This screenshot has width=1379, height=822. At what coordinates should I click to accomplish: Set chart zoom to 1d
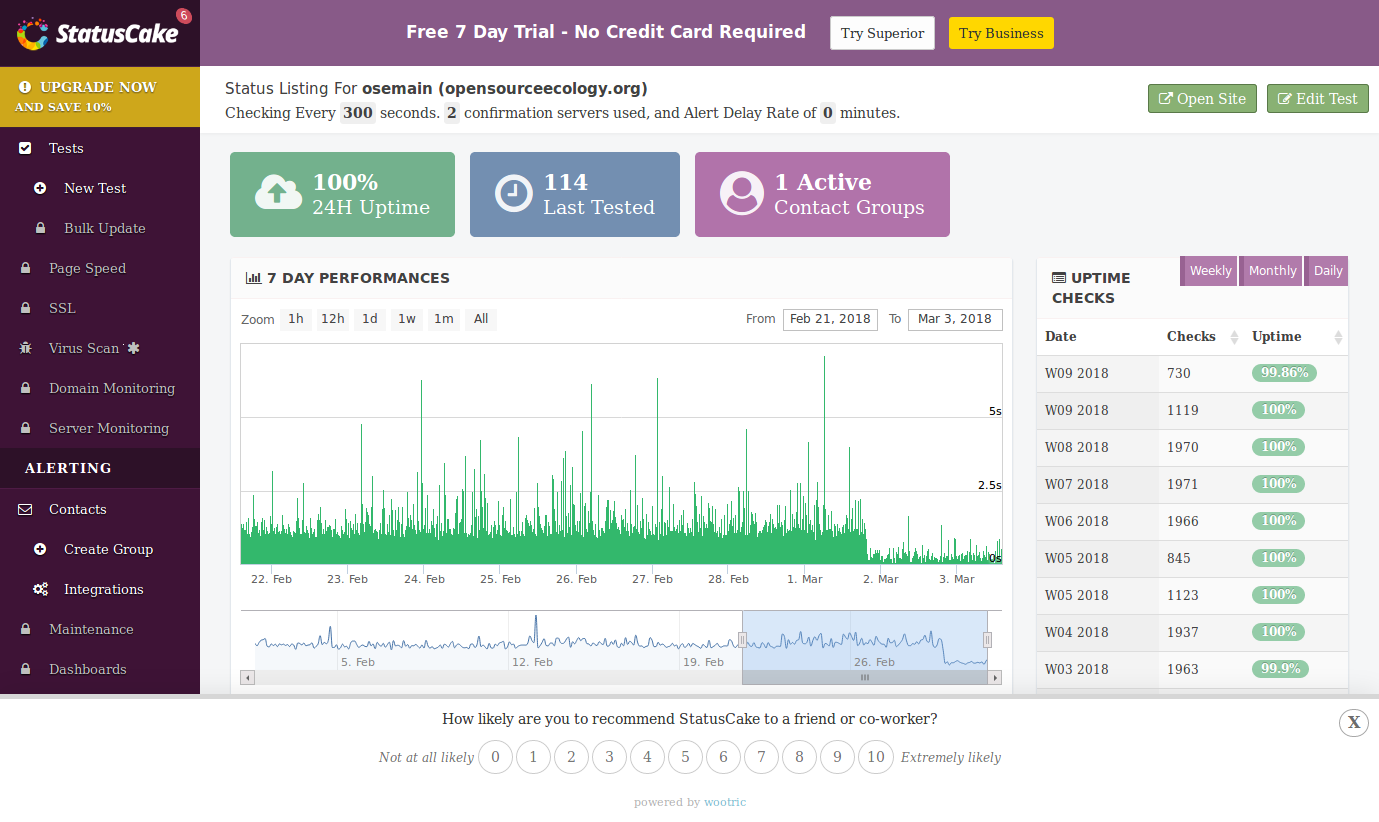pos(370,319)
